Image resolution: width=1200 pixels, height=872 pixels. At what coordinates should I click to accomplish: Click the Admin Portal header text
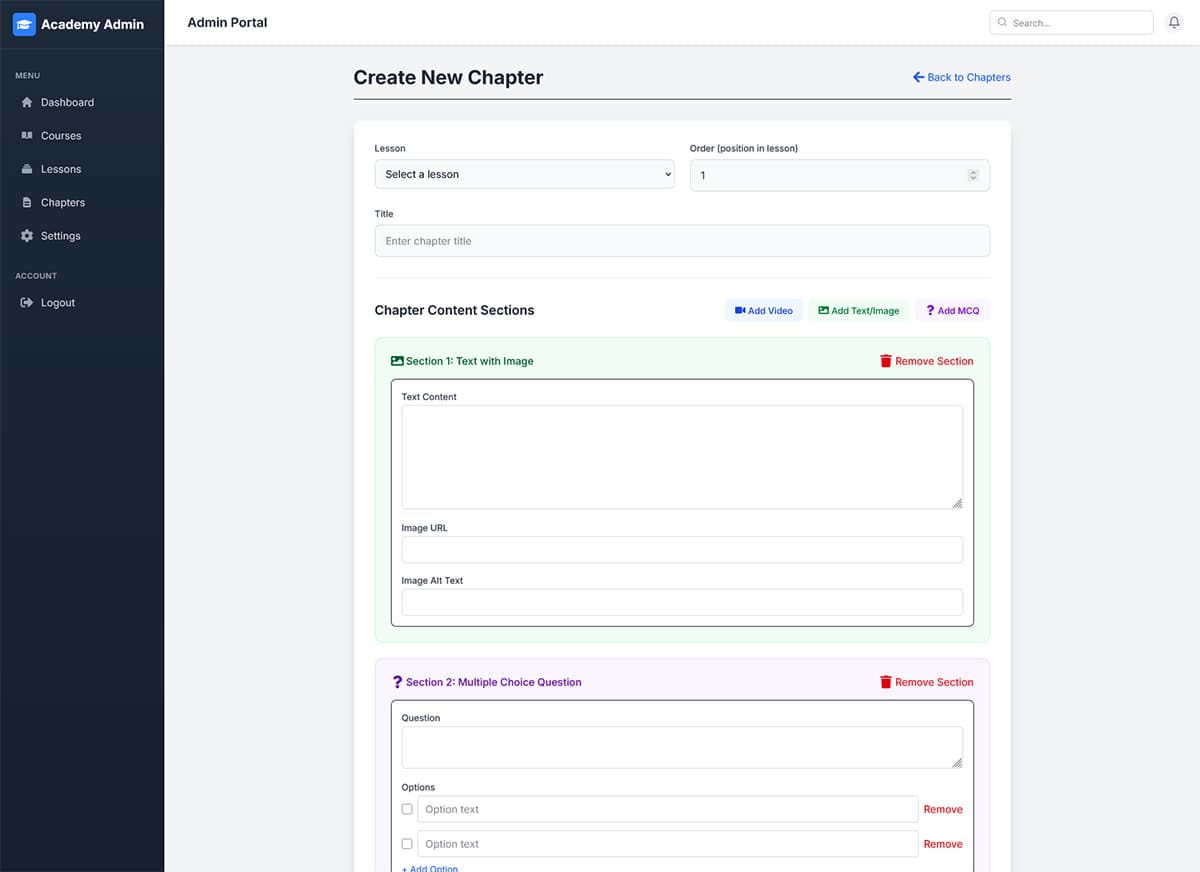pyautogui.click(x=228, y=22)
